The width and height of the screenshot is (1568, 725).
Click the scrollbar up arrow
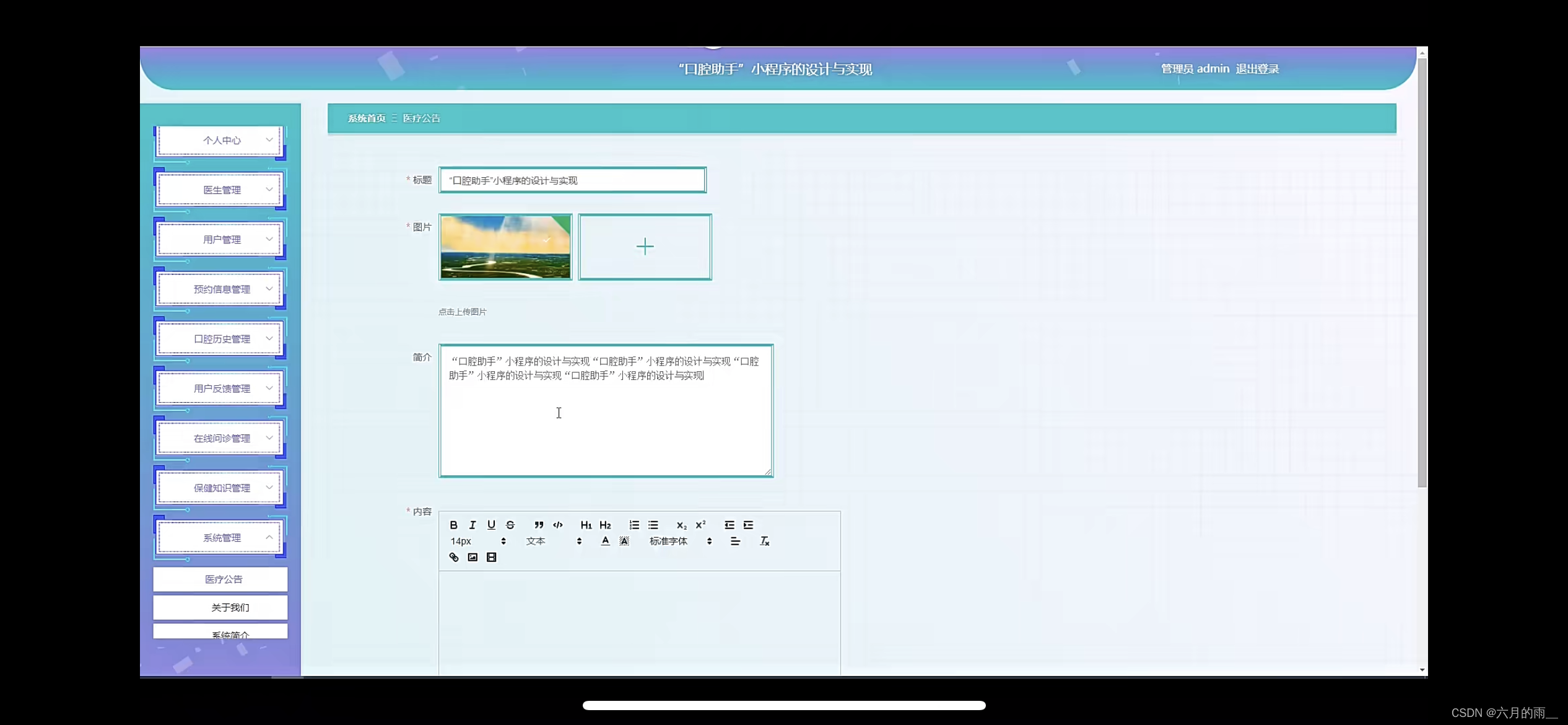(1422, 53)
